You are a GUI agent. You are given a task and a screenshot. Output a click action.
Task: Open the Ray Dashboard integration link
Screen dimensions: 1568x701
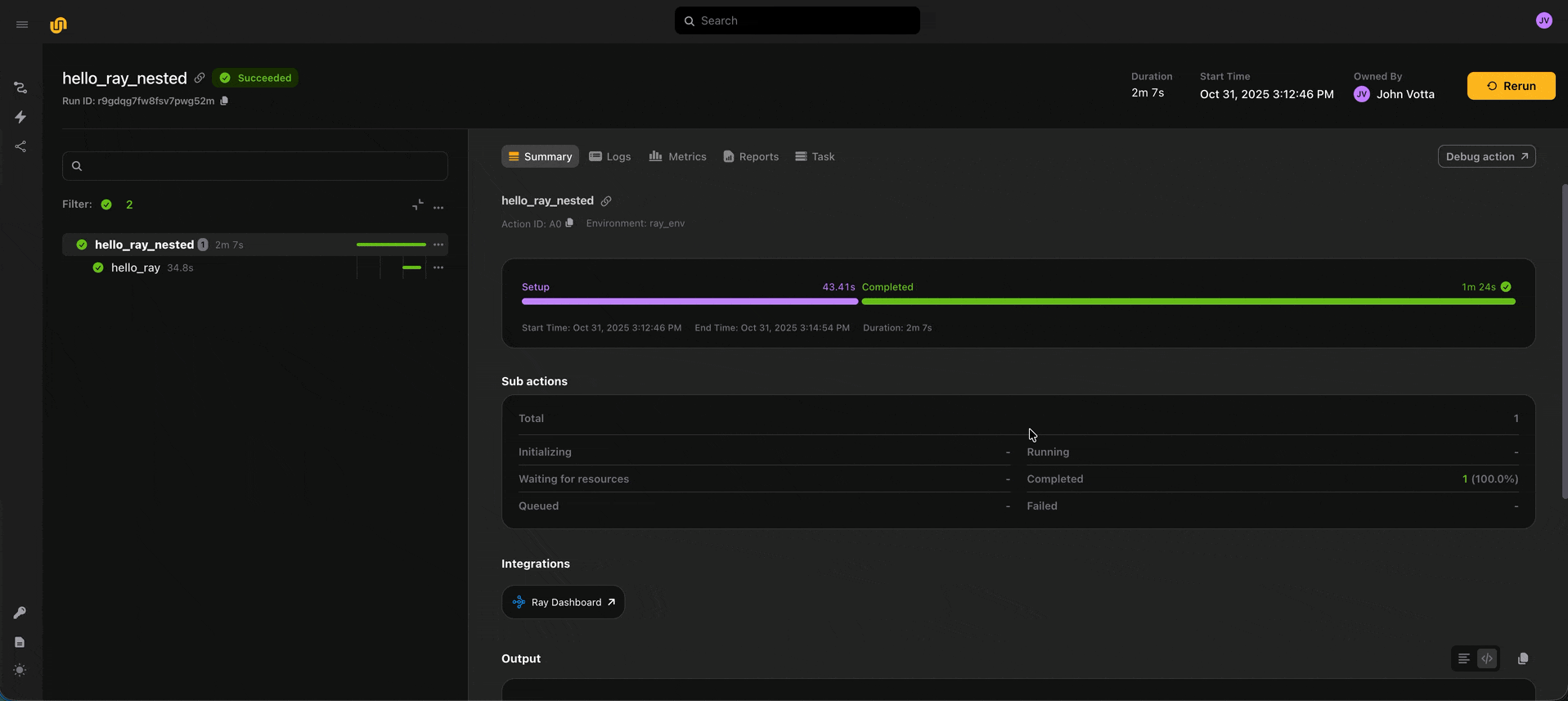(563, 602)
